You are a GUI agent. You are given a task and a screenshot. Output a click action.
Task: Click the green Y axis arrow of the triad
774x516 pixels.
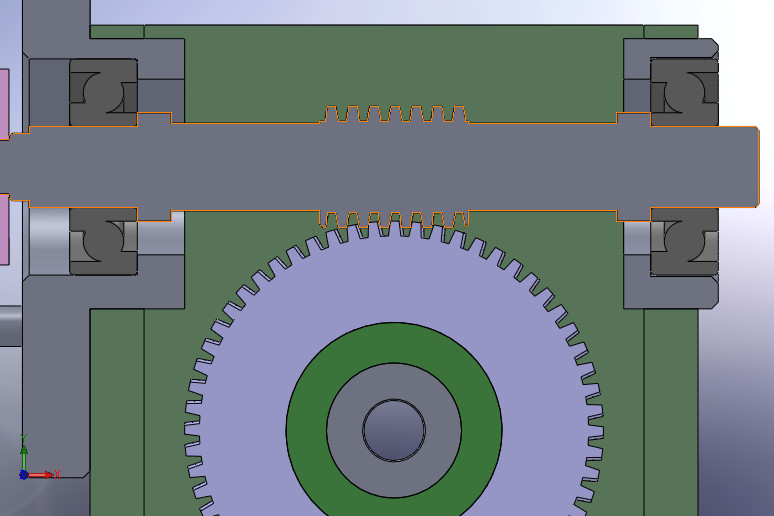(23, 446)
